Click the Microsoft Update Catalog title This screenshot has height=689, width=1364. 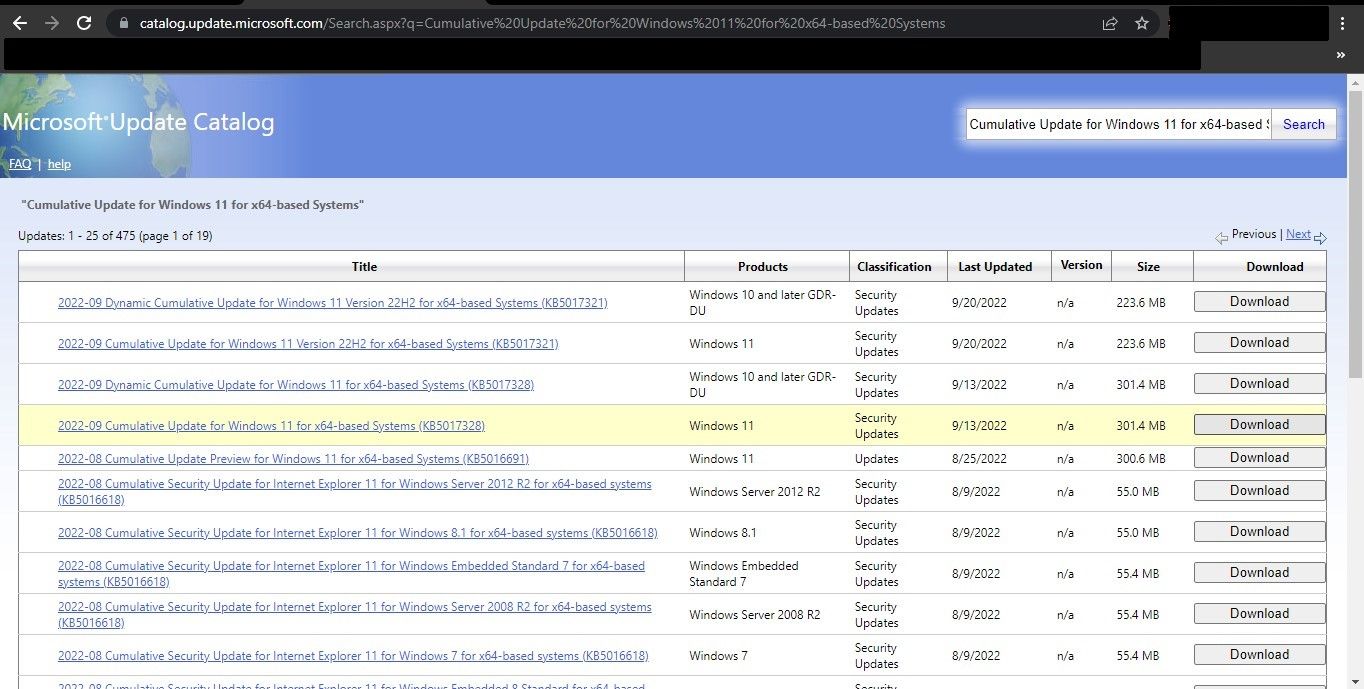tap(138, 123)
